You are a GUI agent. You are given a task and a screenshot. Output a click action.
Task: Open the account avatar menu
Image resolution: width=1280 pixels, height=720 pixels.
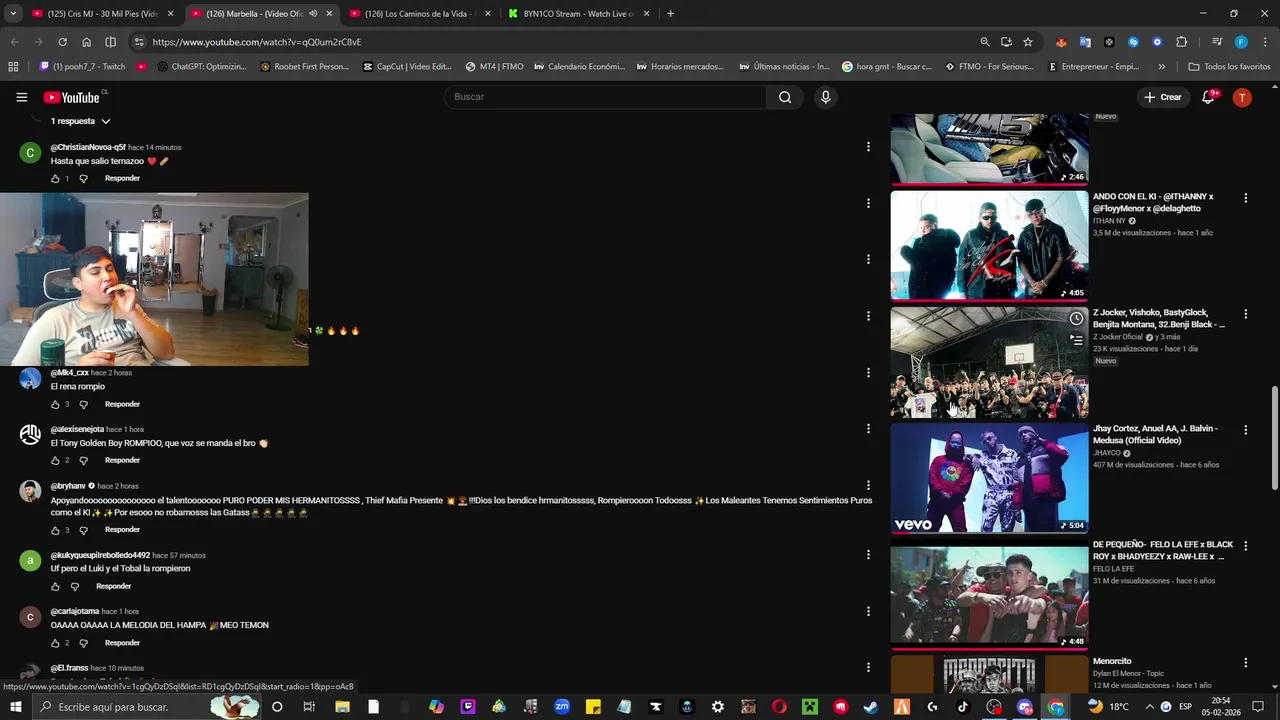pos(1242,97)
